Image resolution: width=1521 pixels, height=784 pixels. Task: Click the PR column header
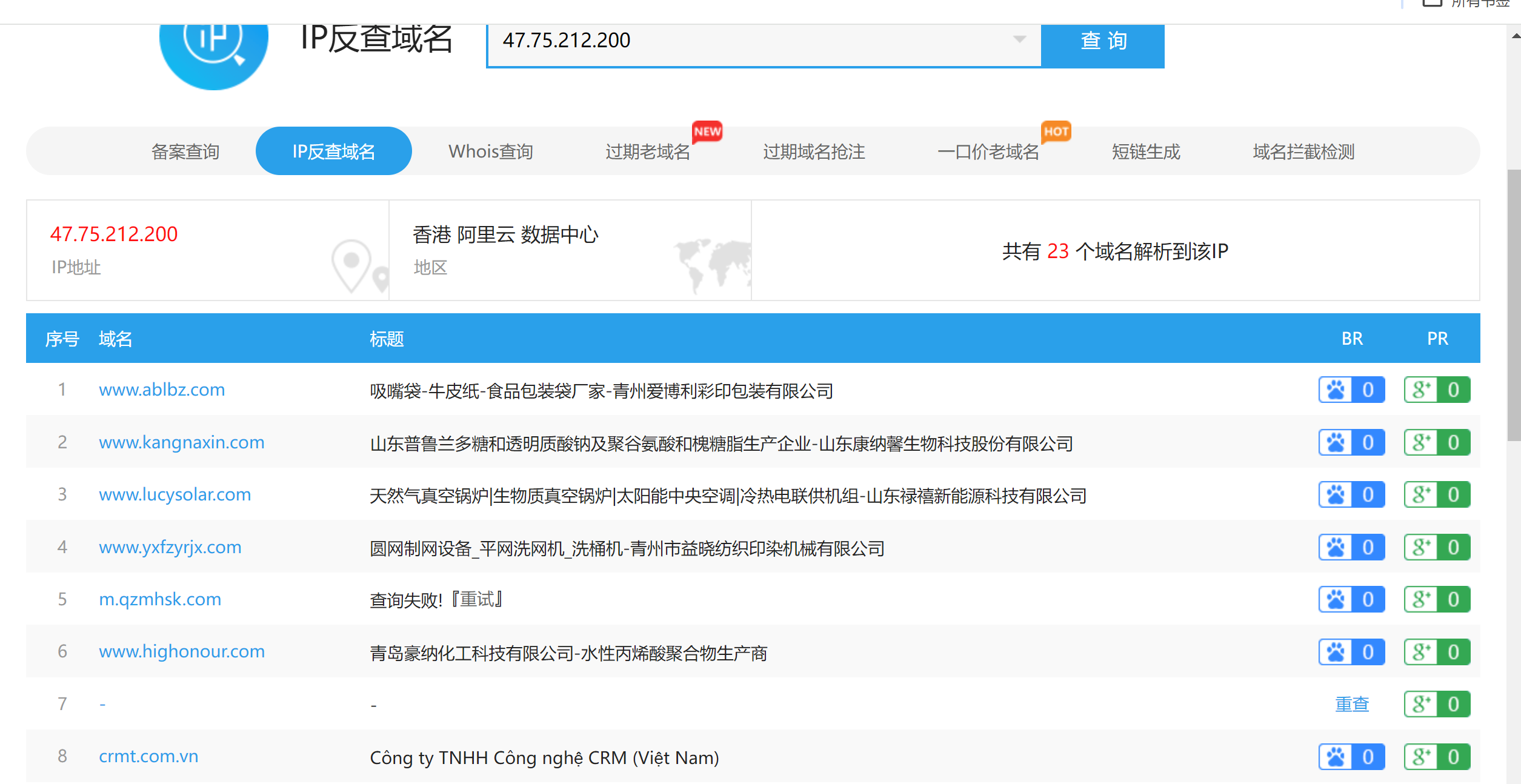point(1437,339)
